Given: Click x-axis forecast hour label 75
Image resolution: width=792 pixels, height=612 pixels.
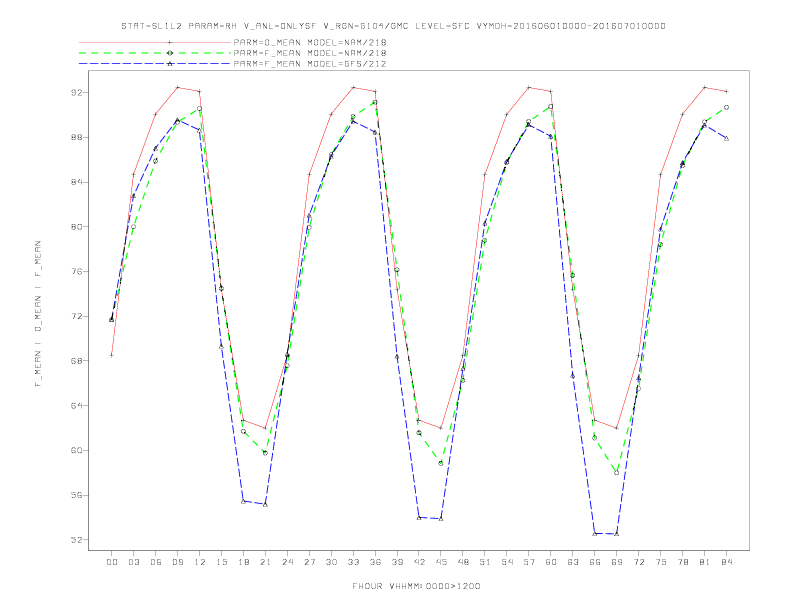Looking at the screenshot, I should click(661, 562).
